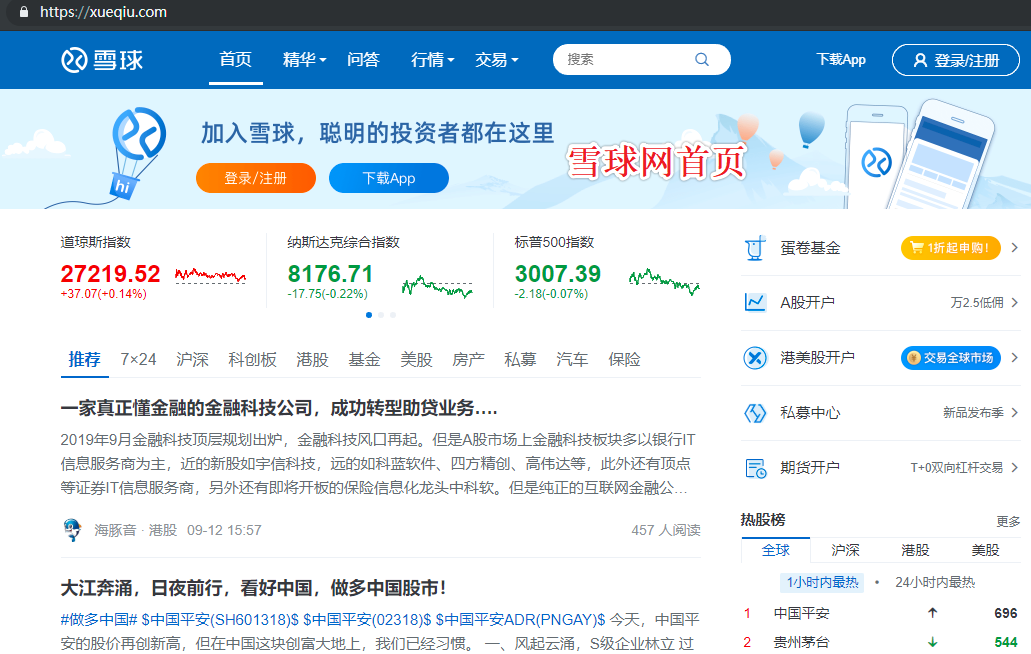This screenshot has width=1031, height=654.
Task: Click the 纳斯达克综合指数 mini chart
Action: [437, 287]
